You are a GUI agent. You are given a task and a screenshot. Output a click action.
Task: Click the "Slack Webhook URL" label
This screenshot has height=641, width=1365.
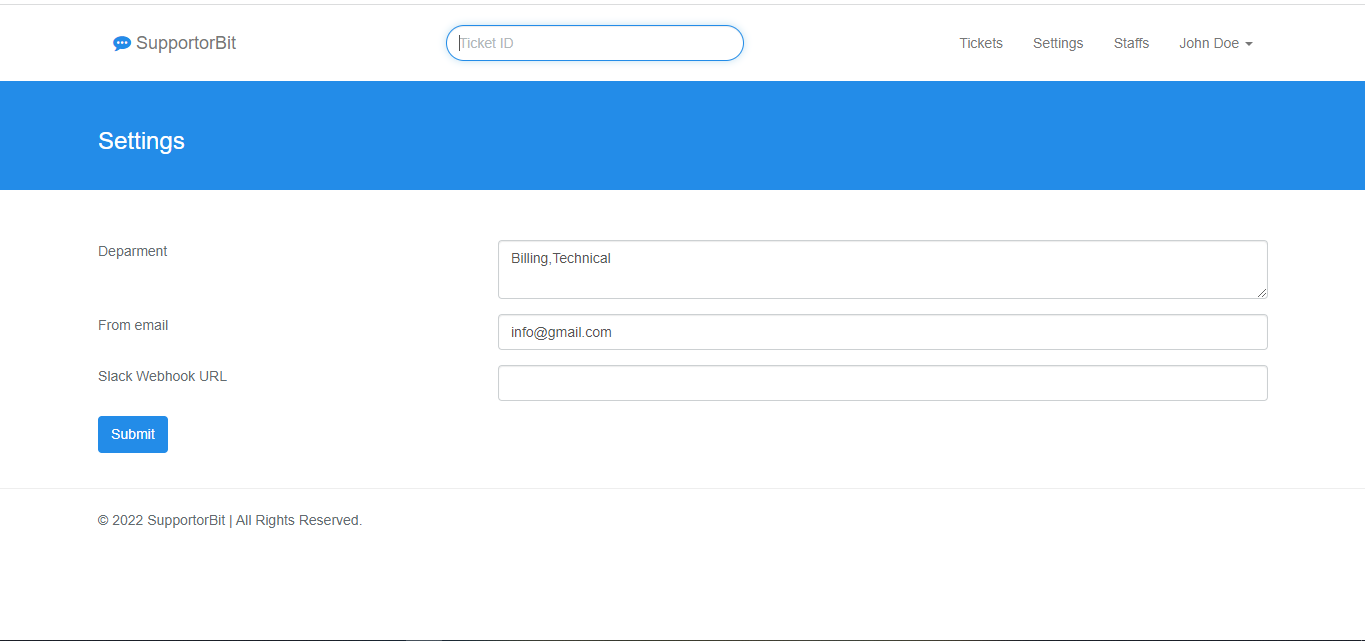[162, 376]
